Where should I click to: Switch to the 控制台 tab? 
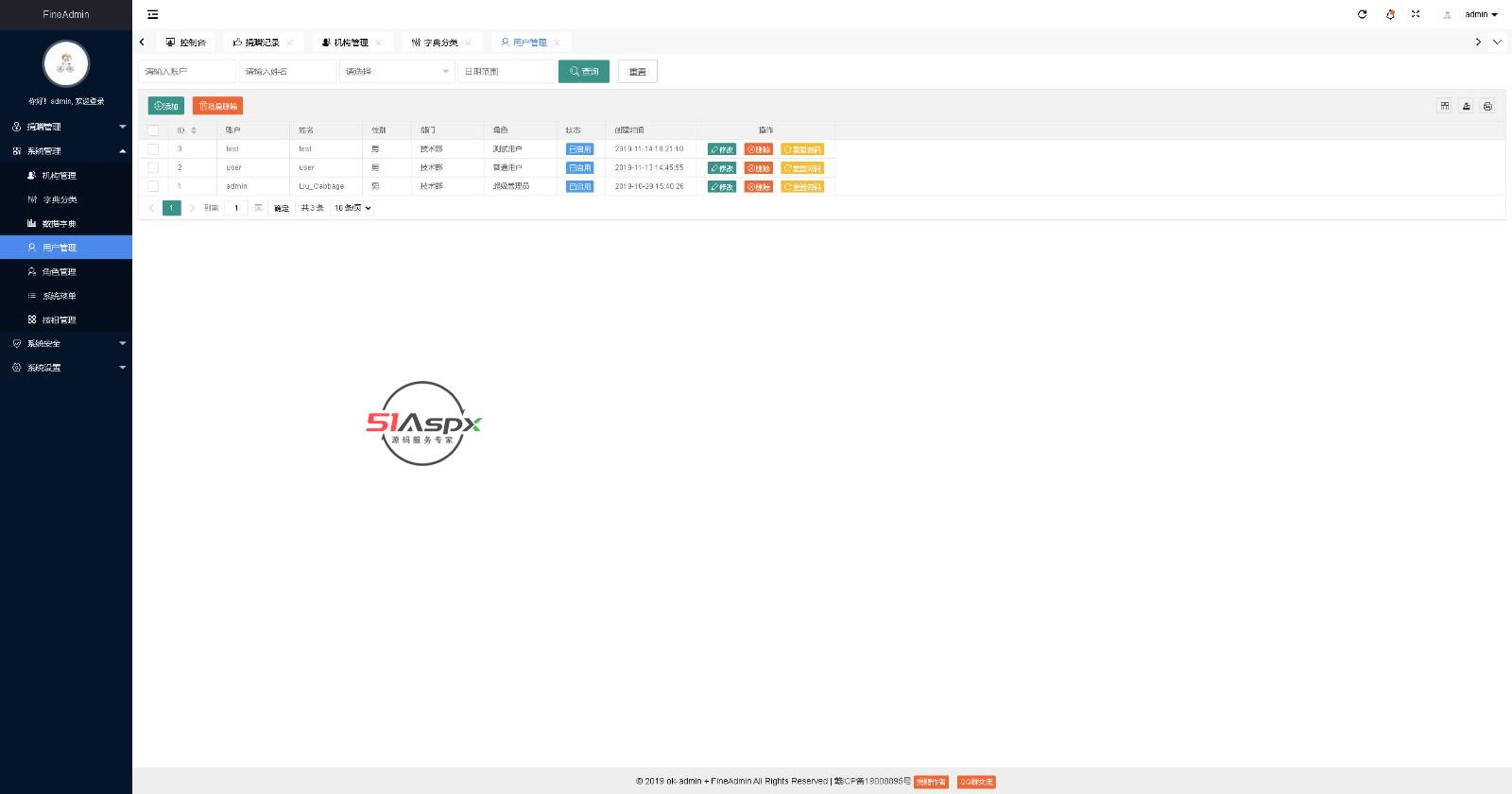186,43
